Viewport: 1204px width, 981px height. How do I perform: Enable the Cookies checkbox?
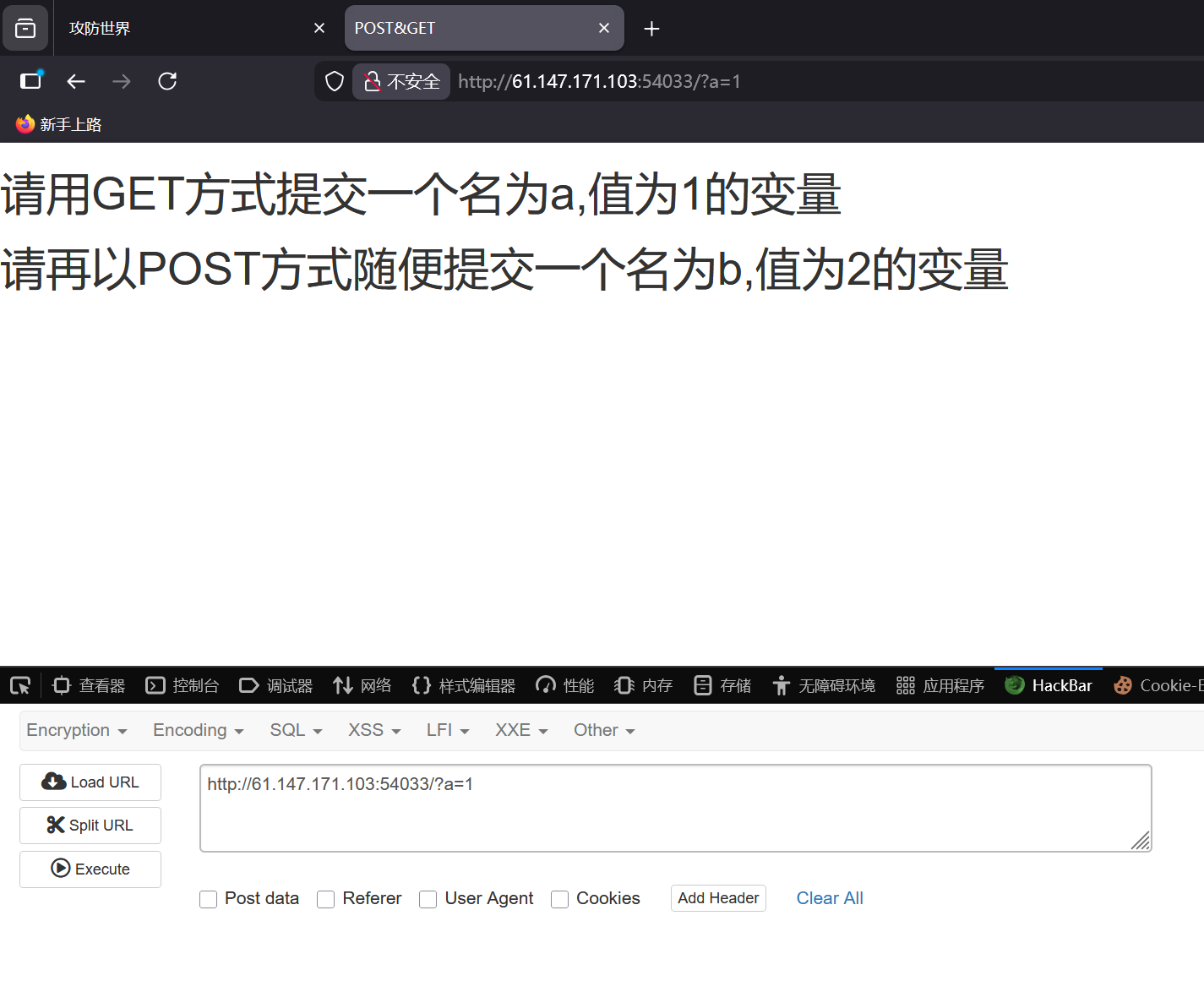(559, 899)
